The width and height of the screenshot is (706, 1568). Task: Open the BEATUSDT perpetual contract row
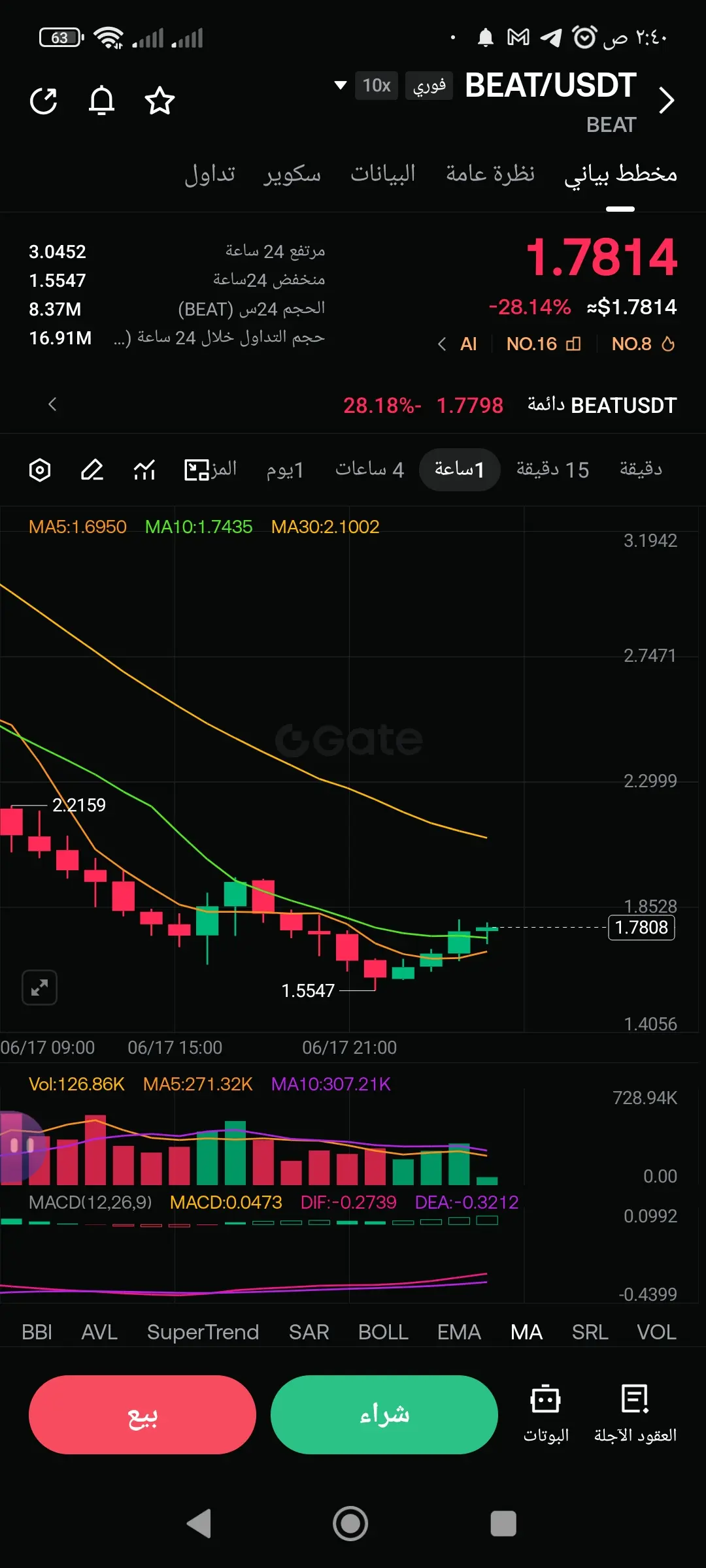(x=353, y=405)
